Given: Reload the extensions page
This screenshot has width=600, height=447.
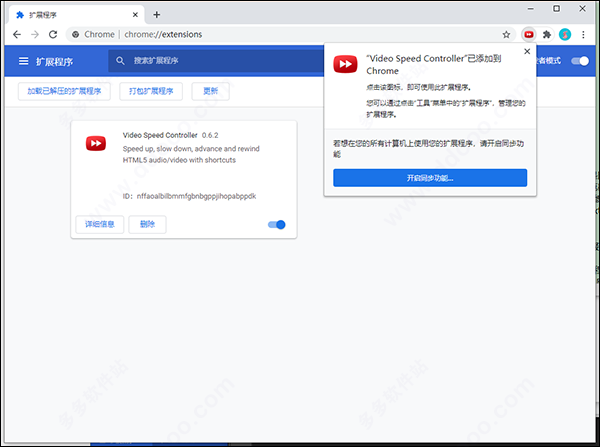Looking at the screenshot, I should click(53, 34).
